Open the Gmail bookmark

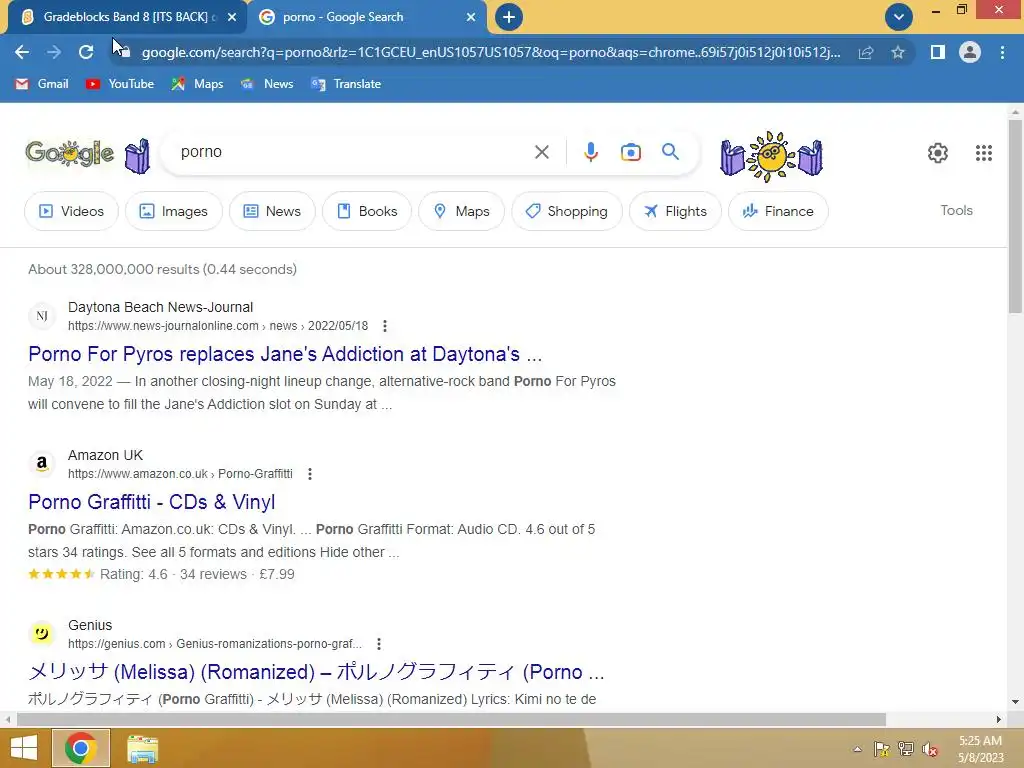tap(42, 84)
